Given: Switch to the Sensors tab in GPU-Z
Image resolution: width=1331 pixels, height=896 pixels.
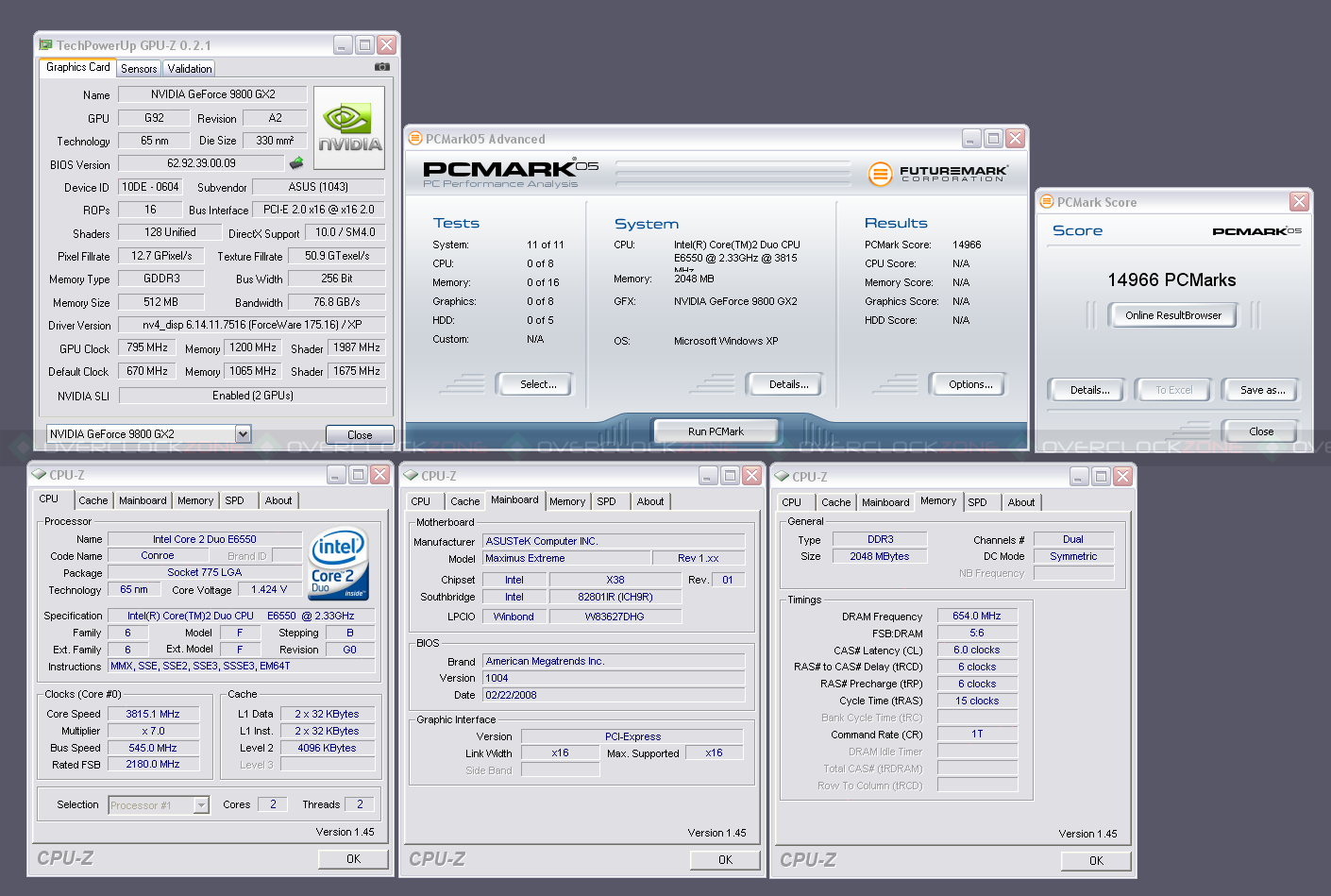Looking at the screenshot, I should (139, 69).
